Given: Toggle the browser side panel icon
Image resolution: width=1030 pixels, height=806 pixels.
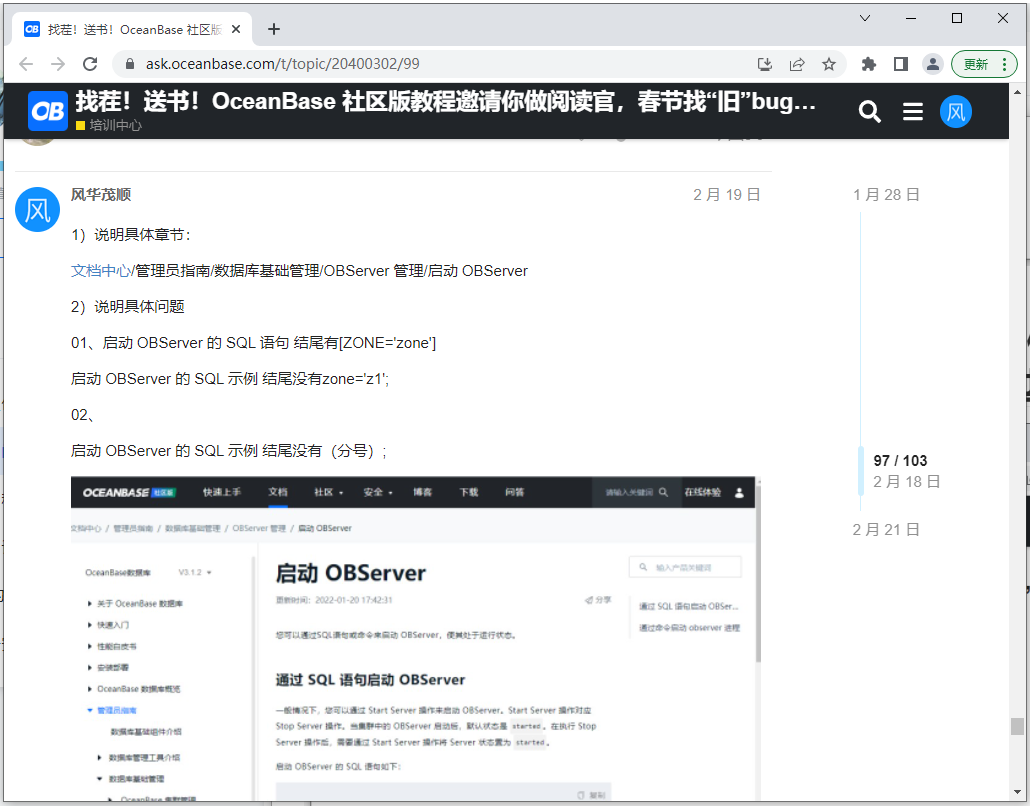Looking at the screenshot, I should click(901, 64).
